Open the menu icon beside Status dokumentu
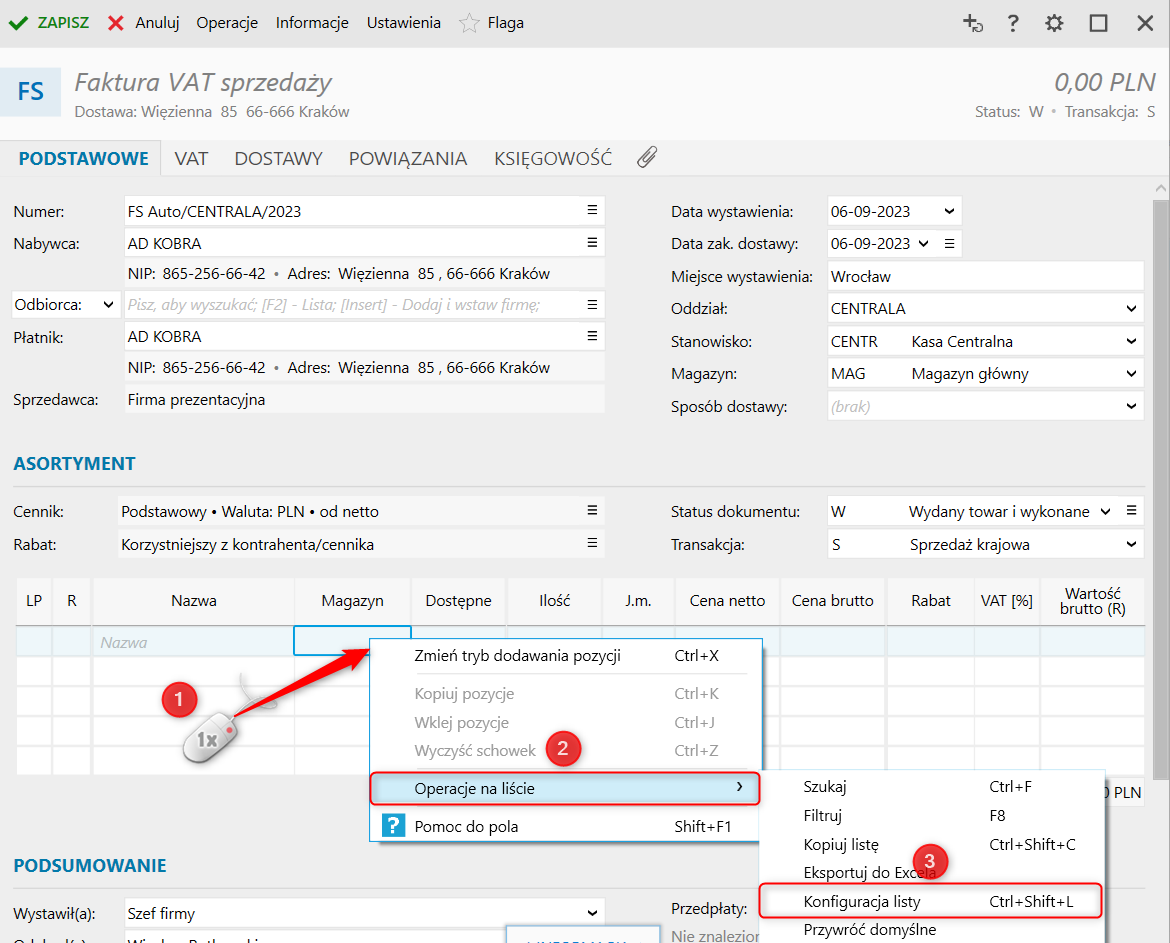Screen dimensions: 1170x943 [x=1131, y=511]
